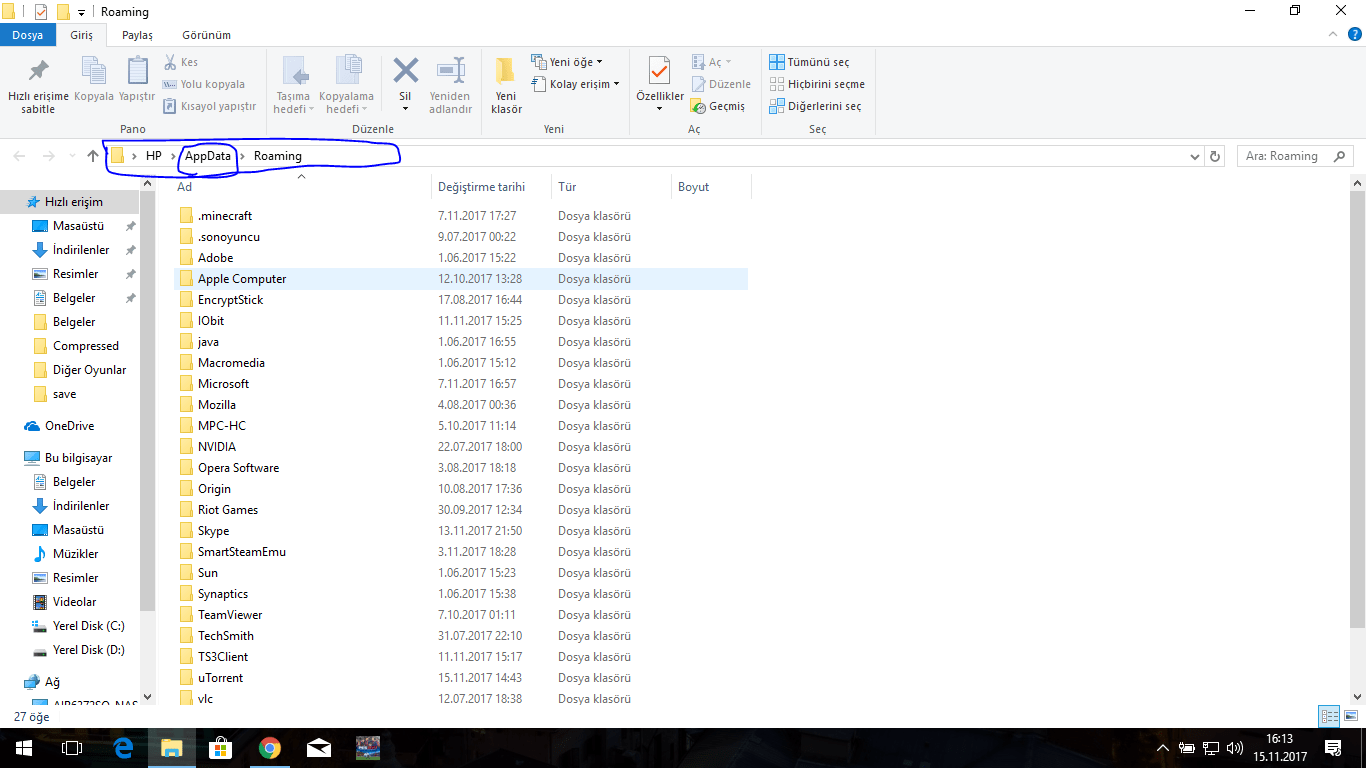Screen dimensions: 1366x768
Task: Click Kısayol yapıştır command
Action: (x=209, y=106)
